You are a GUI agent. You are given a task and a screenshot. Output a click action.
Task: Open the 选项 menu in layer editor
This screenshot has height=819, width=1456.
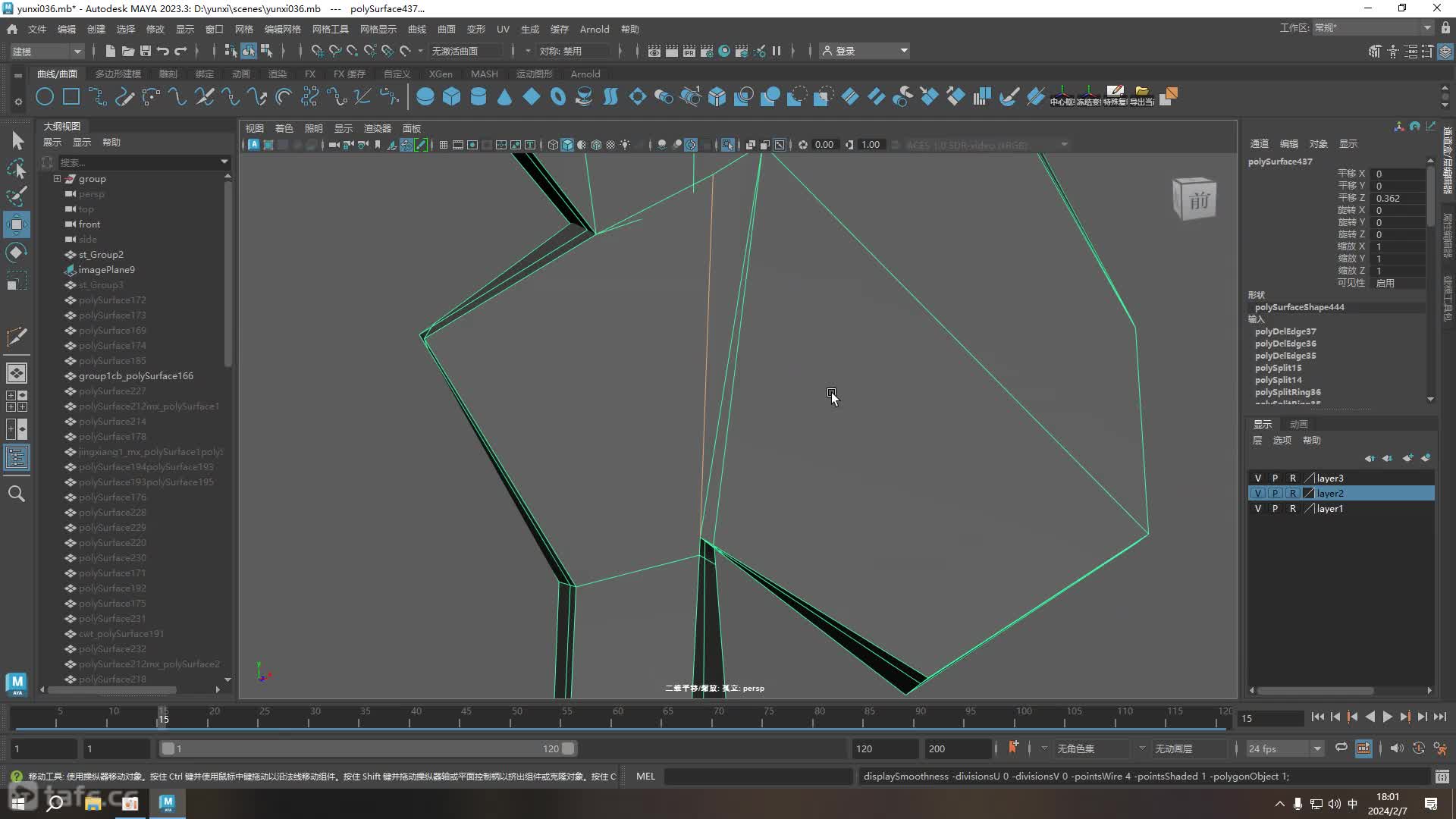pos(1282,440)
